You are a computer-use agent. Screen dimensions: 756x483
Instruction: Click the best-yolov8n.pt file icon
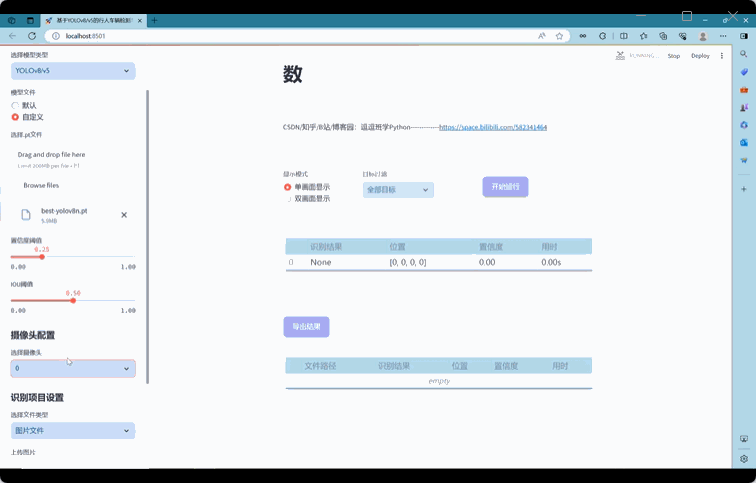[x=26, y=215]
